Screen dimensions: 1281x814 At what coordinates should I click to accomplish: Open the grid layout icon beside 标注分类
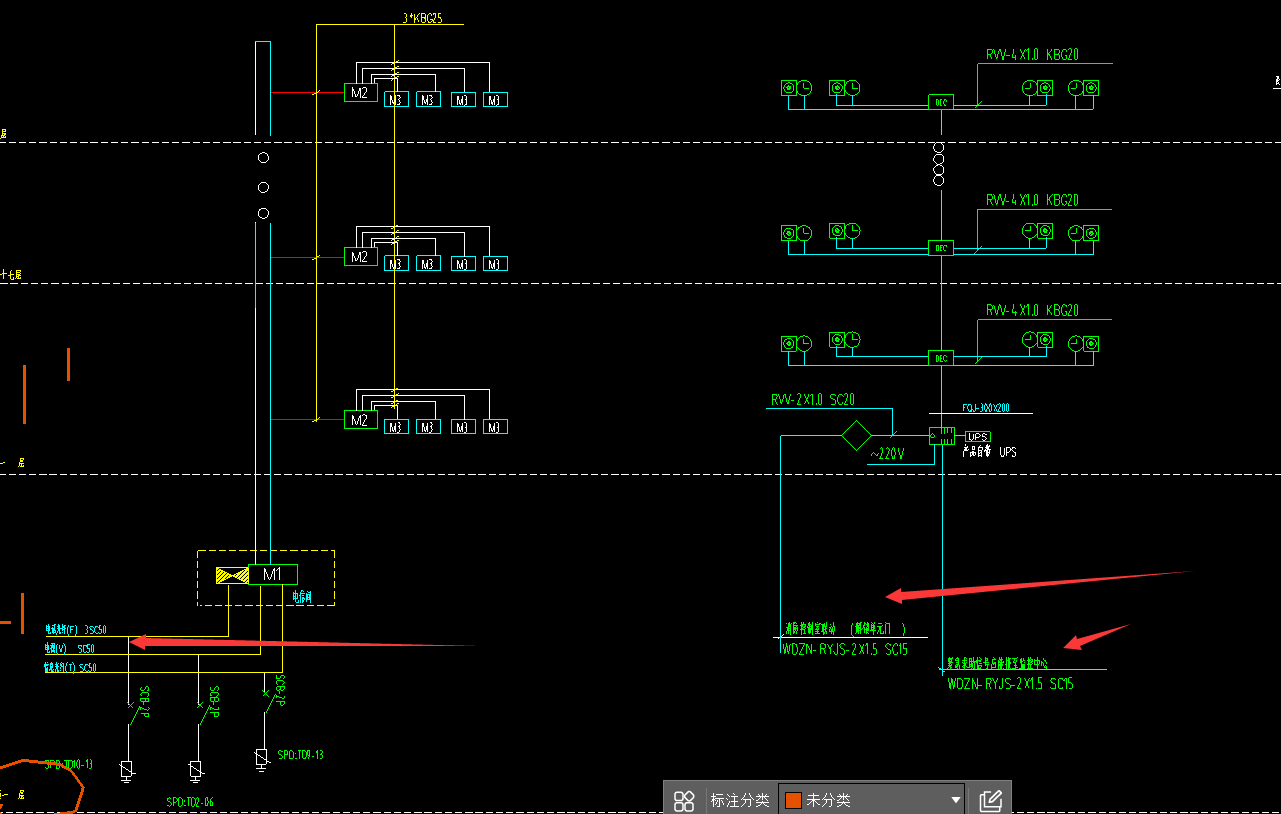click(x=684, y=800)
